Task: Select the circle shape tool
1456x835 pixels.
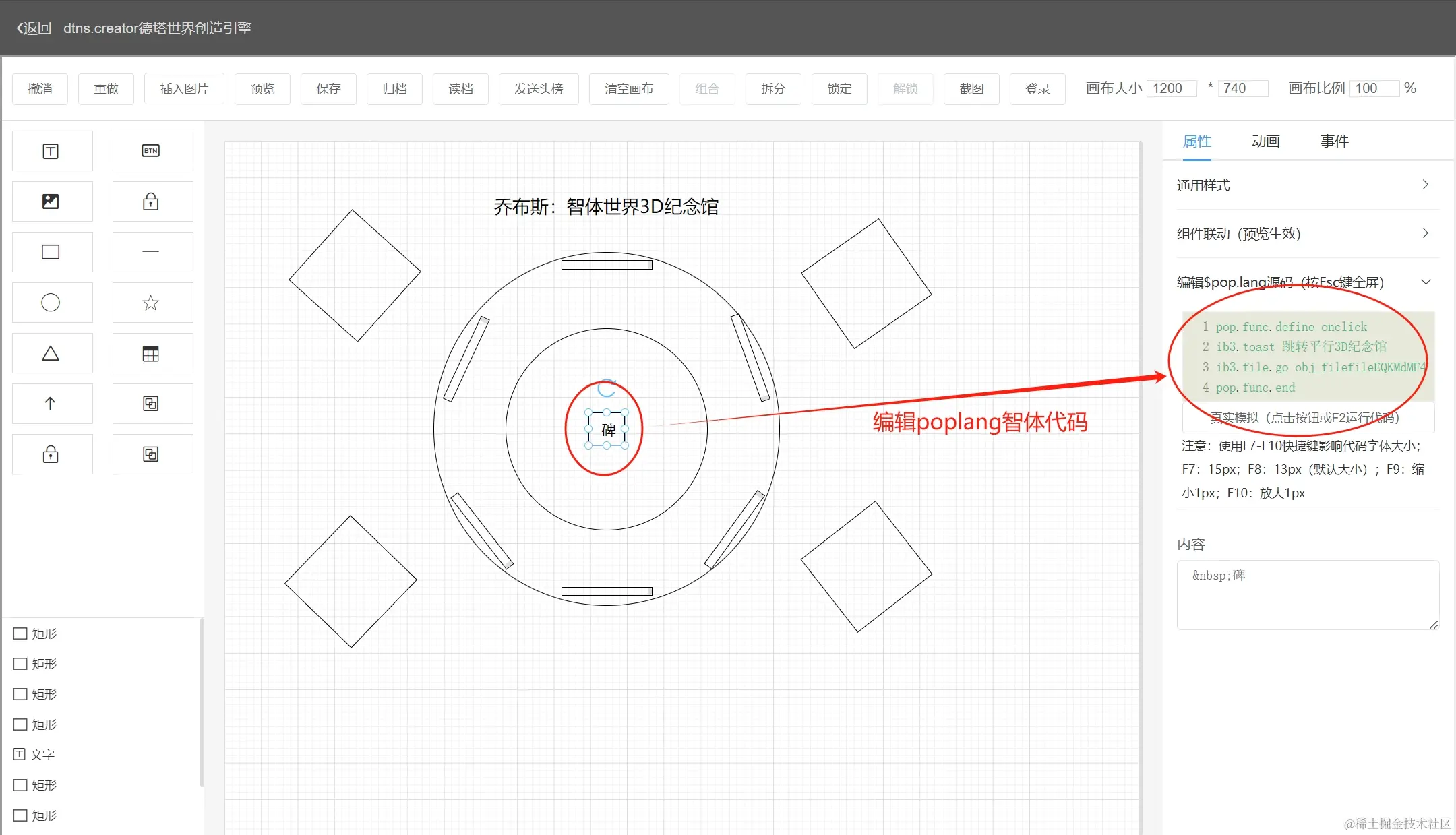Action: (51, 303)
